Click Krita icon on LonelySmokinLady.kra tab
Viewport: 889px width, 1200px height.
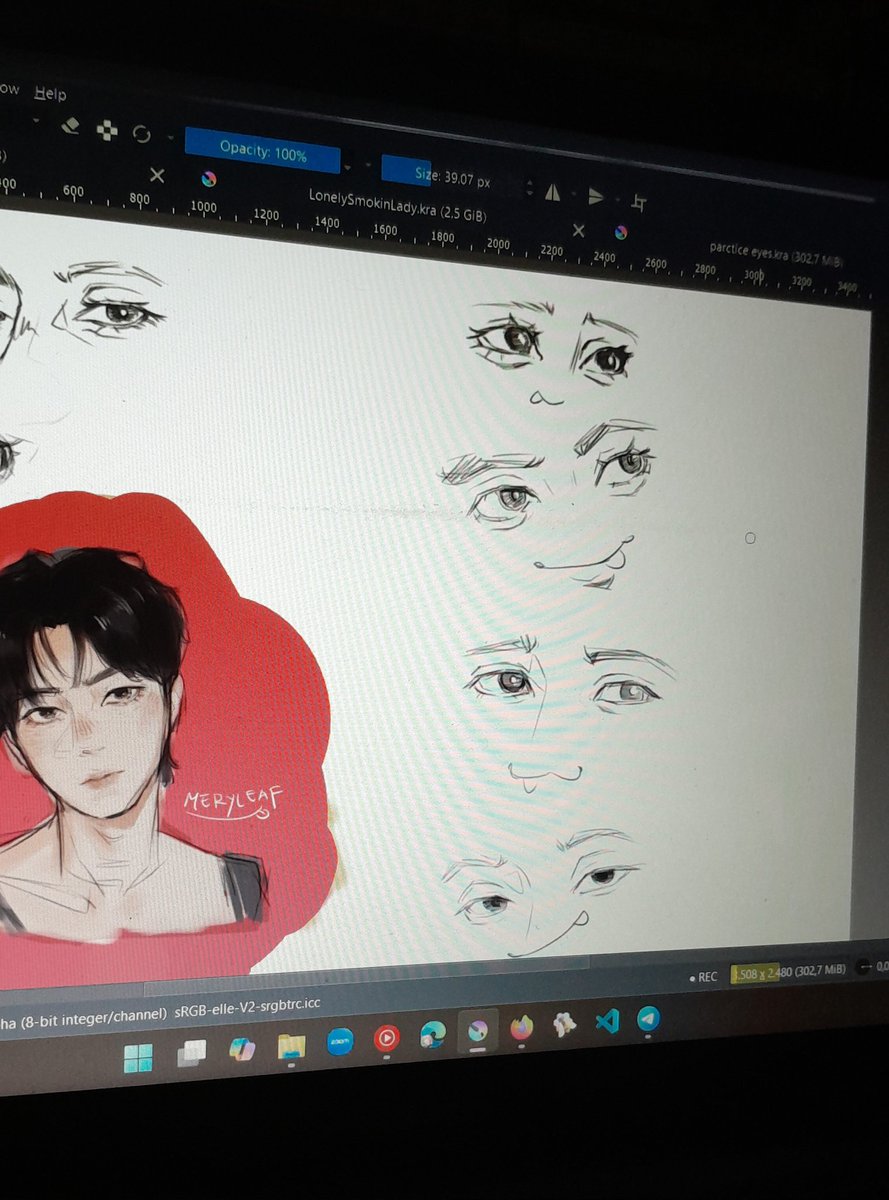tap(208, 179)
